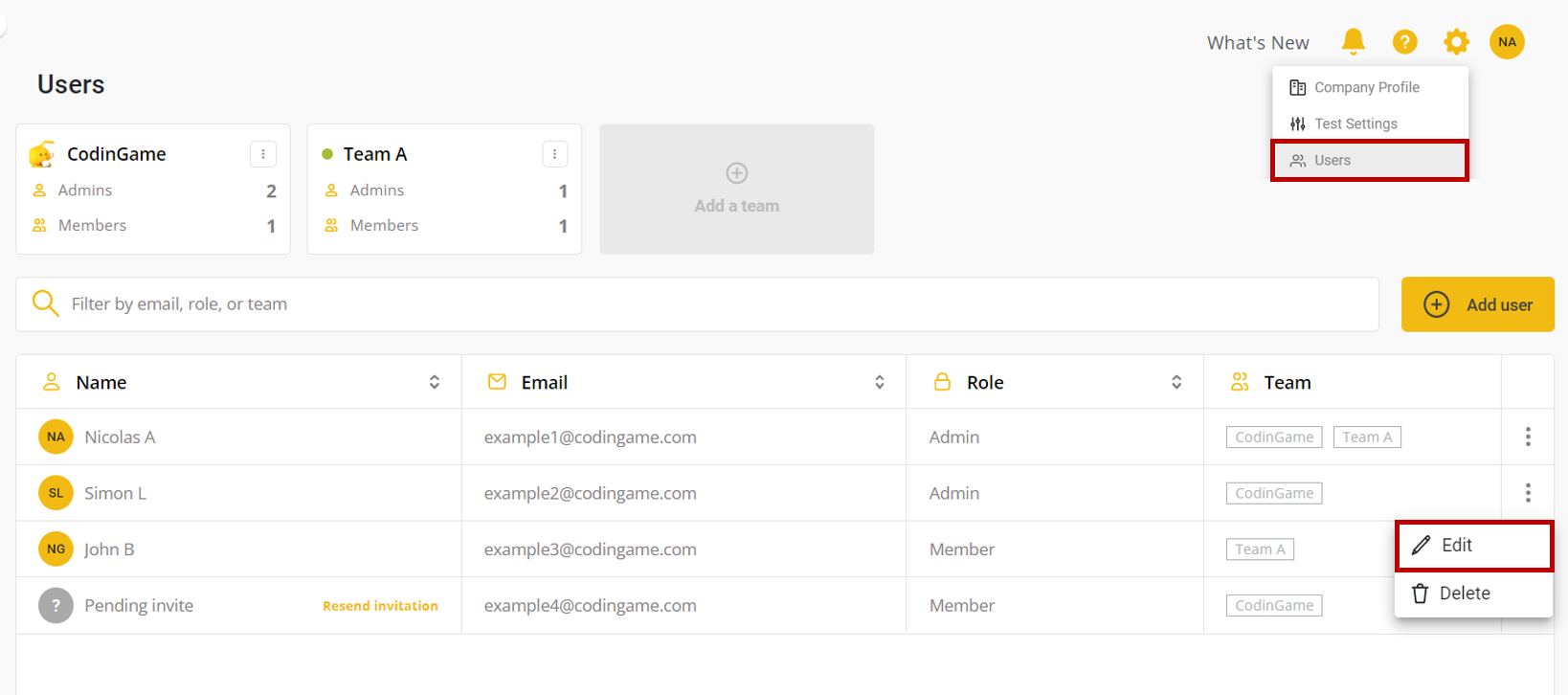
Task: Click the Add a team tile
Action: (x=736, y=189)
